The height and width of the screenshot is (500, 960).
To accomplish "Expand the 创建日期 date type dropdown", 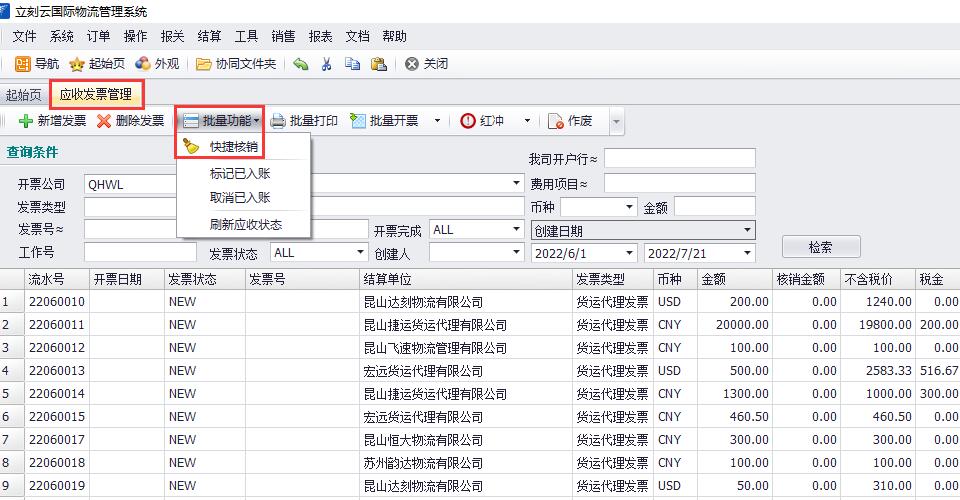I will point(747,230).
